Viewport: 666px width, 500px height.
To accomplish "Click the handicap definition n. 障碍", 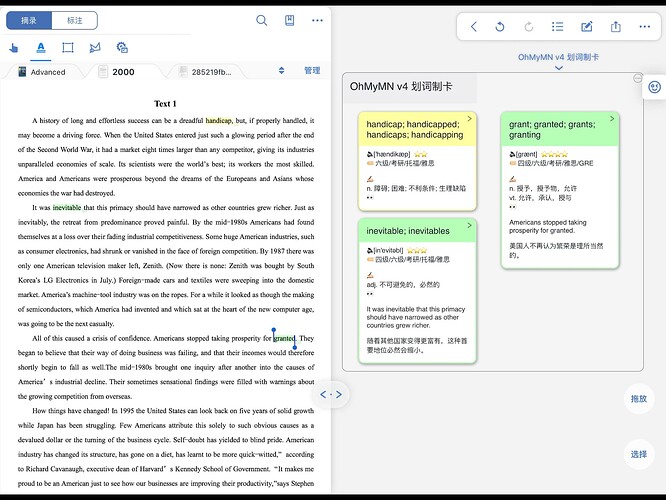I will click(x=416, y=188).
